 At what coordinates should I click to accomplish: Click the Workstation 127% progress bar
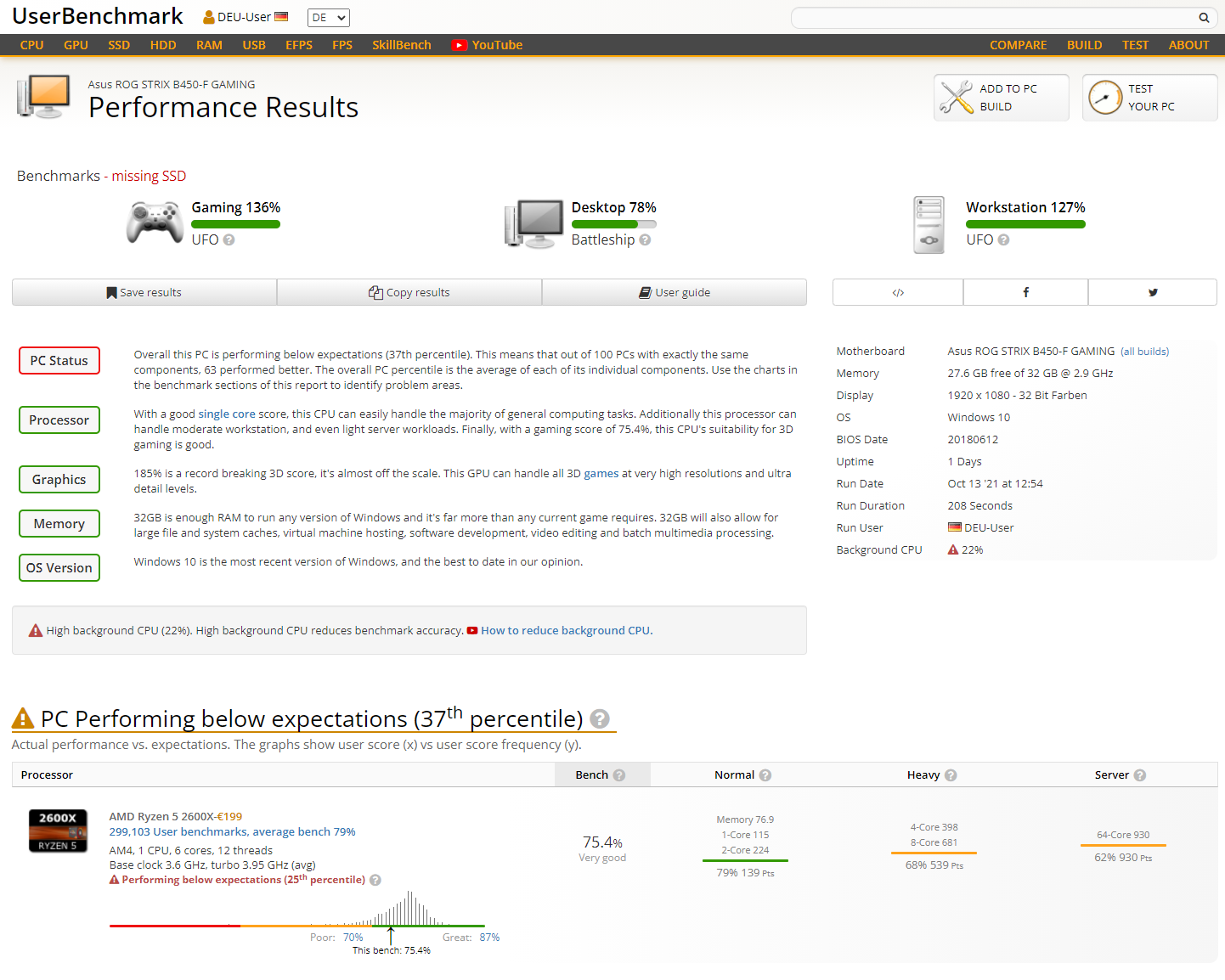click(1025, 224)
